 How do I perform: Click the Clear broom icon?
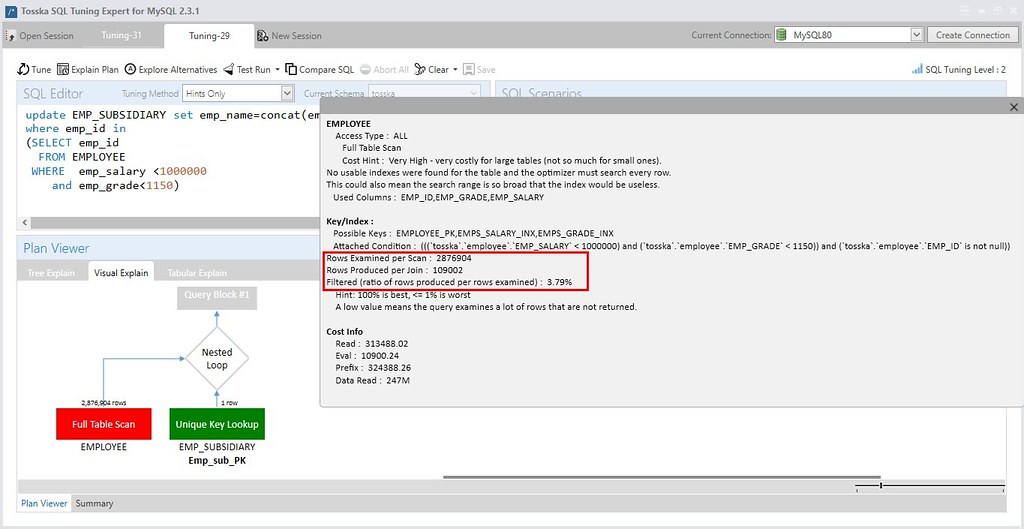420,70
